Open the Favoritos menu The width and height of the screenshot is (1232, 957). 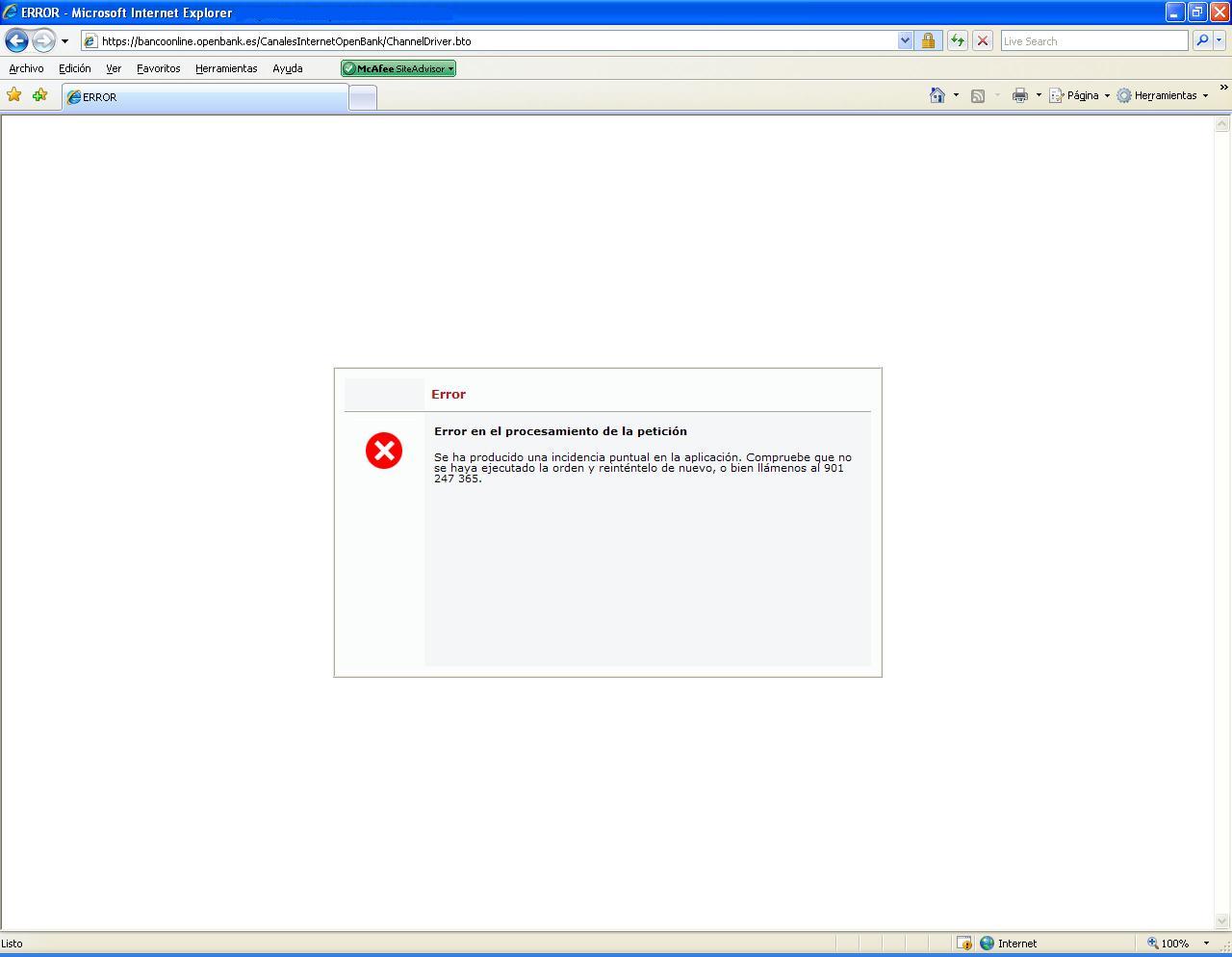158,68
